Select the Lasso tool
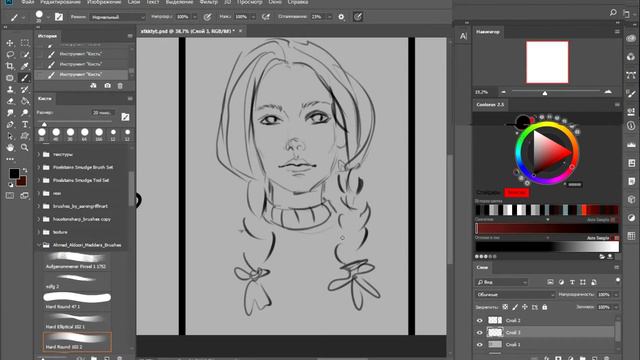 tap(10, 54)
